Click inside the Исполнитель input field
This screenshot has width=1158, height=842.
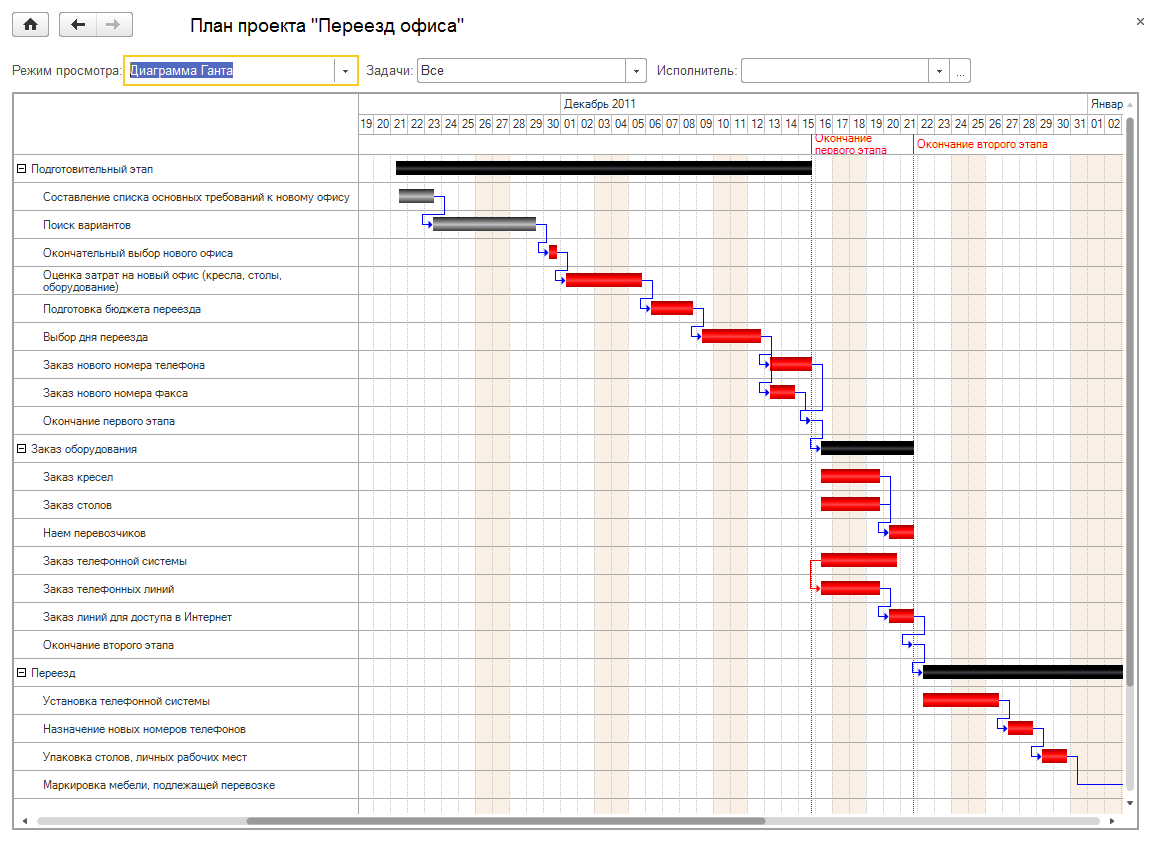[834, 71]
